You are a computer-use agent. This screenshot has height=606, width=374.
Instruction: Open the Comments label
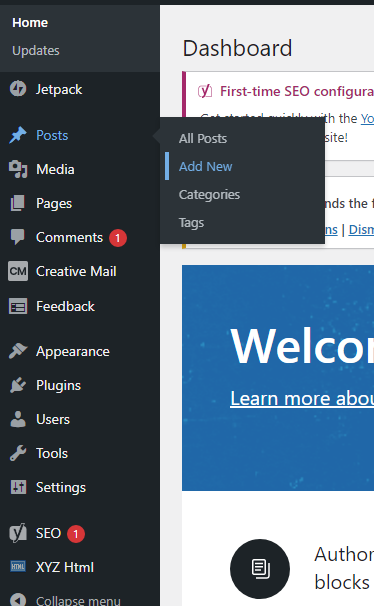(x=70, y=237)
